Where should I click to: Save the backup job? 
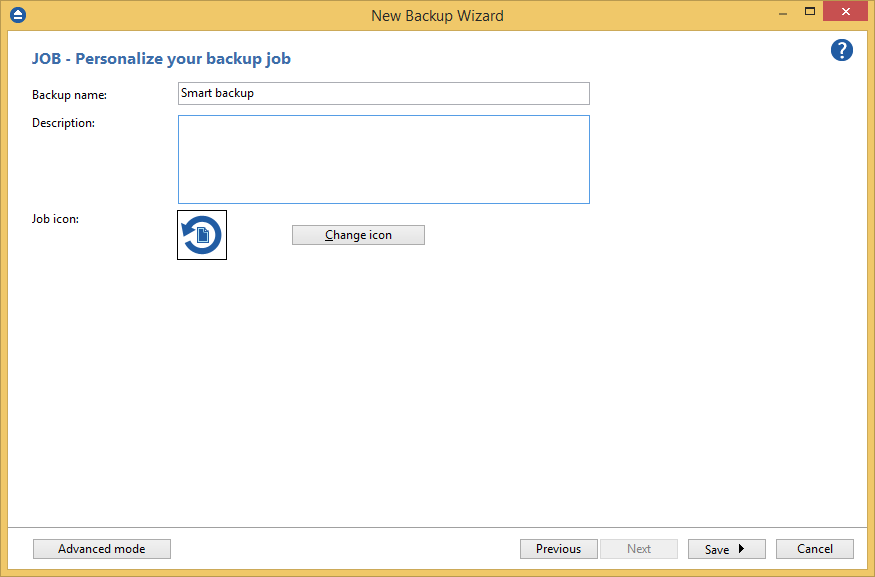pyautogui.click(x=718, y=548)
